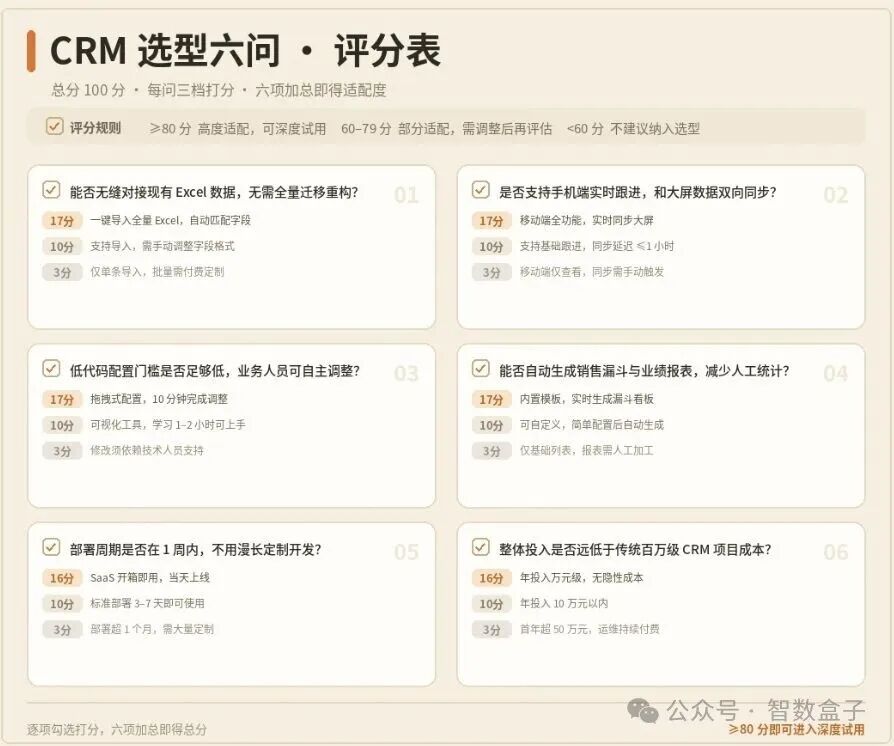
Task: Choose 17分 for 移动端全功能，实时同步大屏
Action: coord(491,221)
